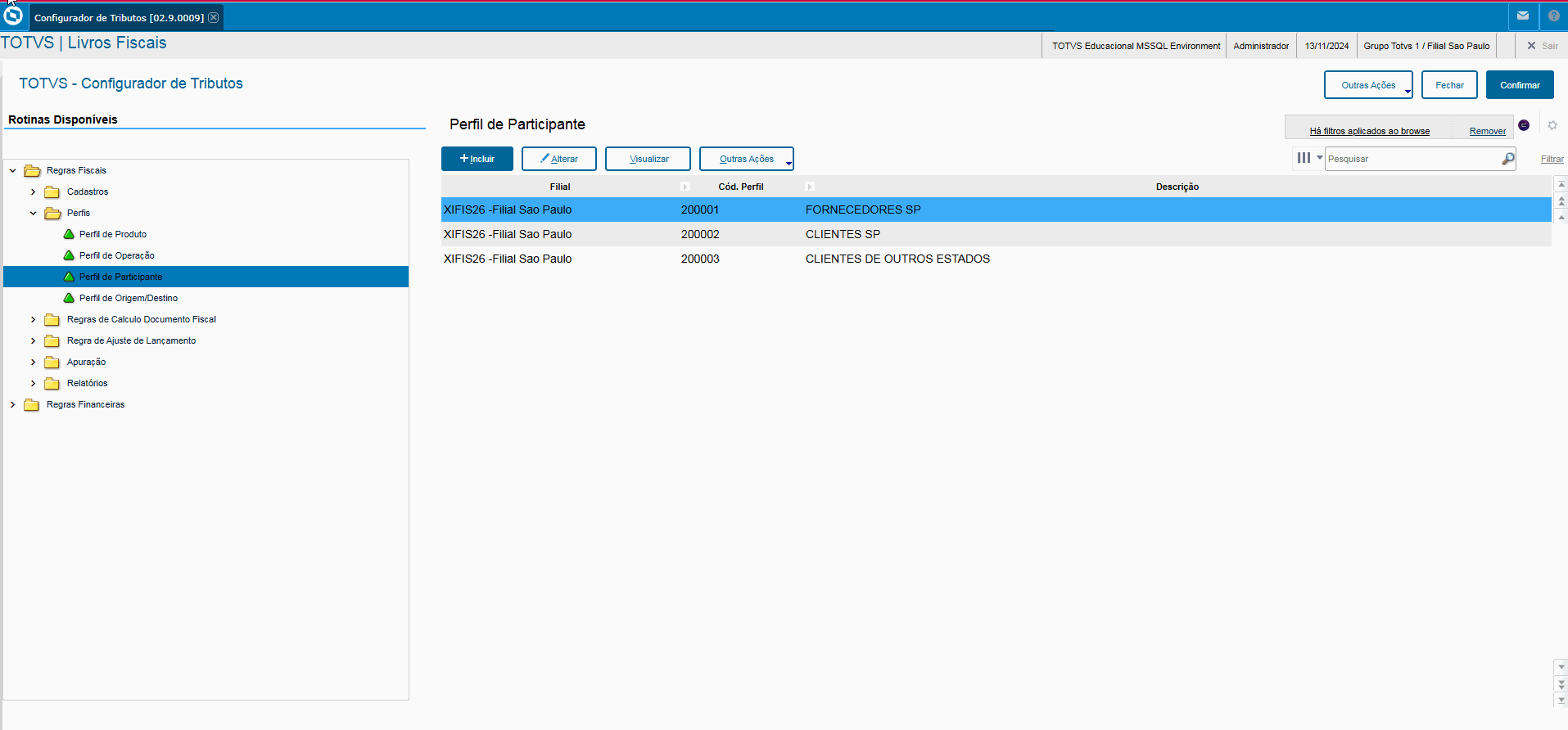Expand Regra de Ajuste de Lançamento

point(34,340)
